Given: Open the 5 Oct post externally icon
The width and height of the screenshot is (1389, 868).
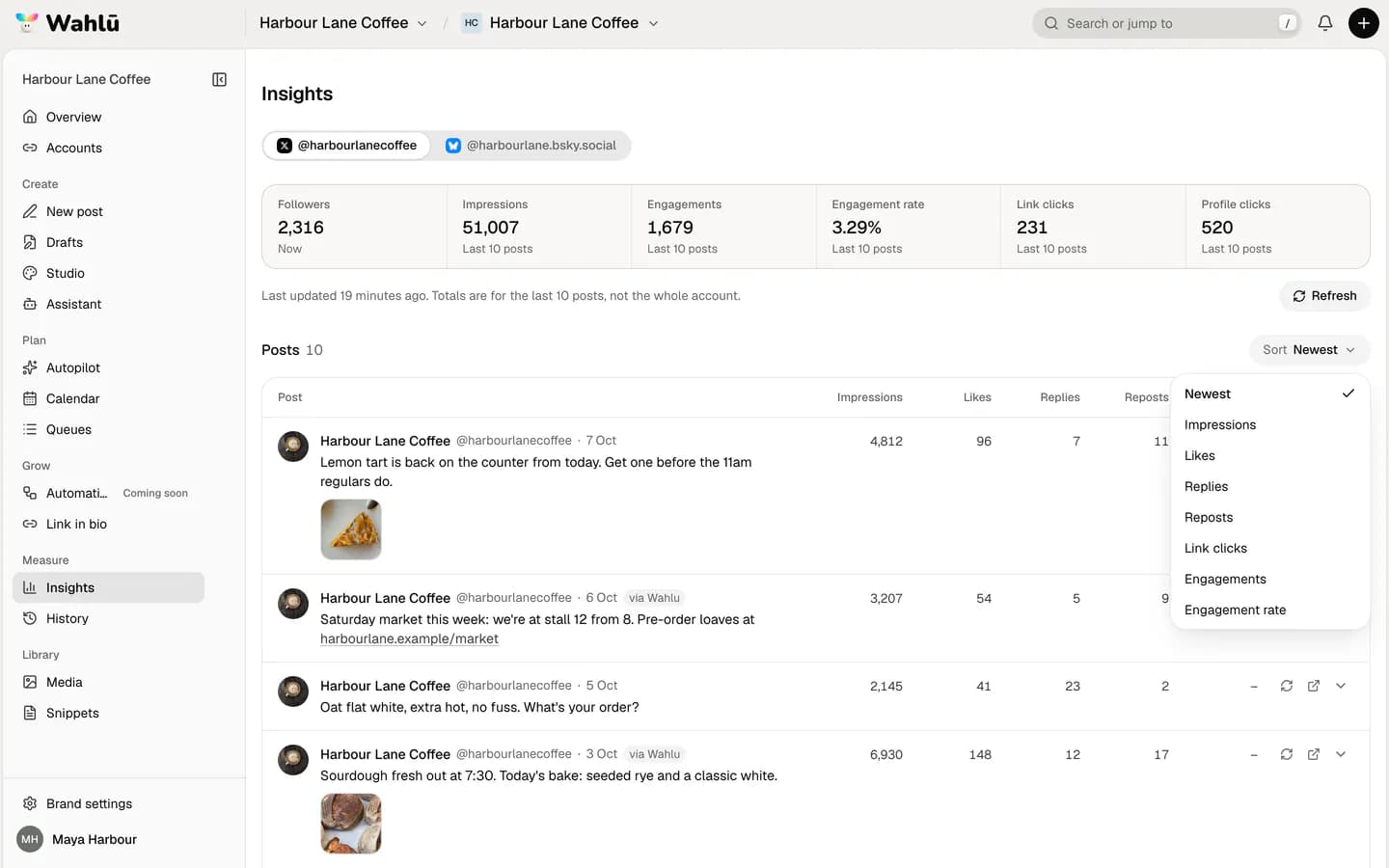Looking at the screenshot, I should [x=1314, y=686].
